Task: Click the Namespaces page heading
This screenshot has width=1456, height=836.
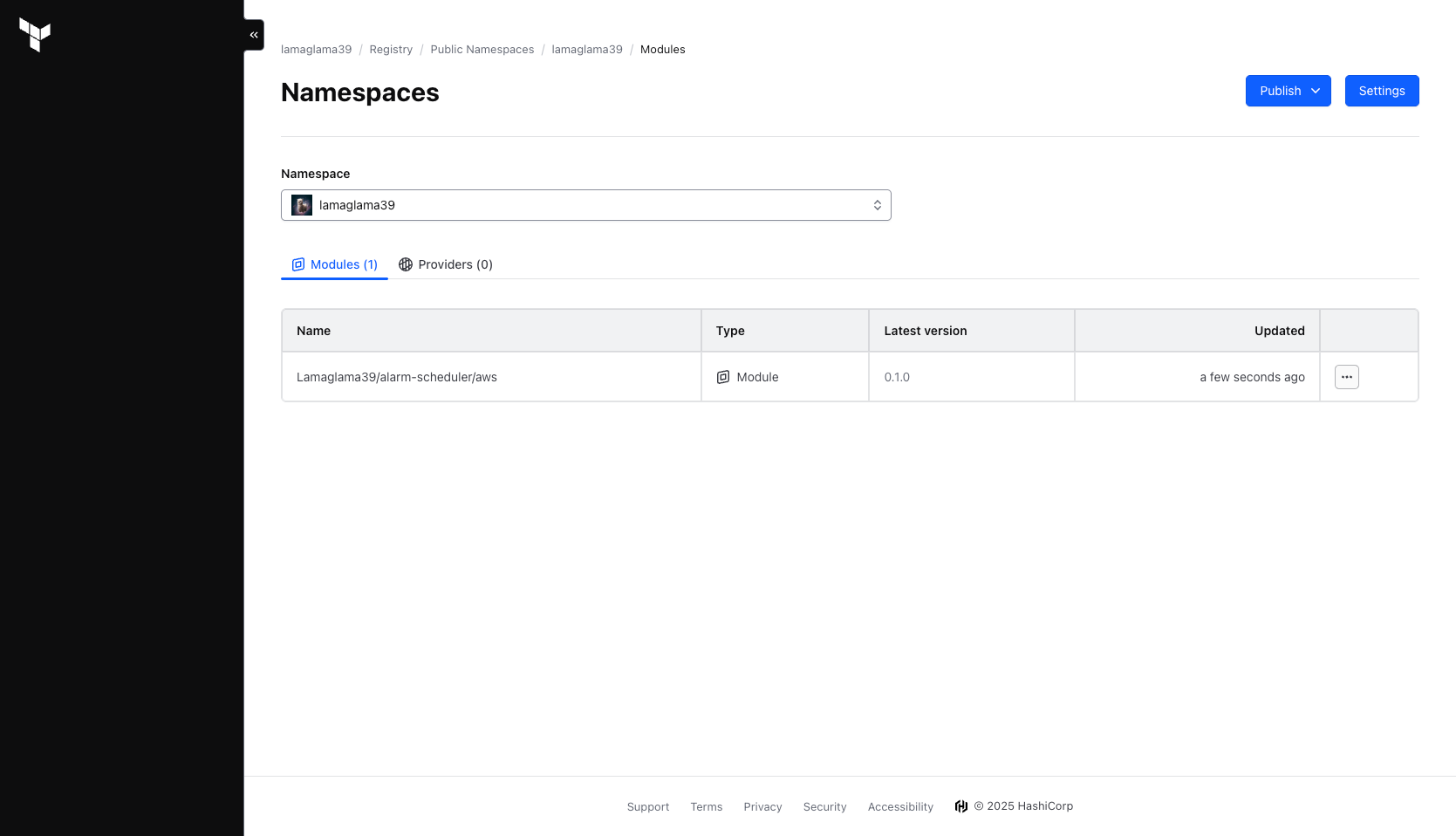Action: [360, 93]
